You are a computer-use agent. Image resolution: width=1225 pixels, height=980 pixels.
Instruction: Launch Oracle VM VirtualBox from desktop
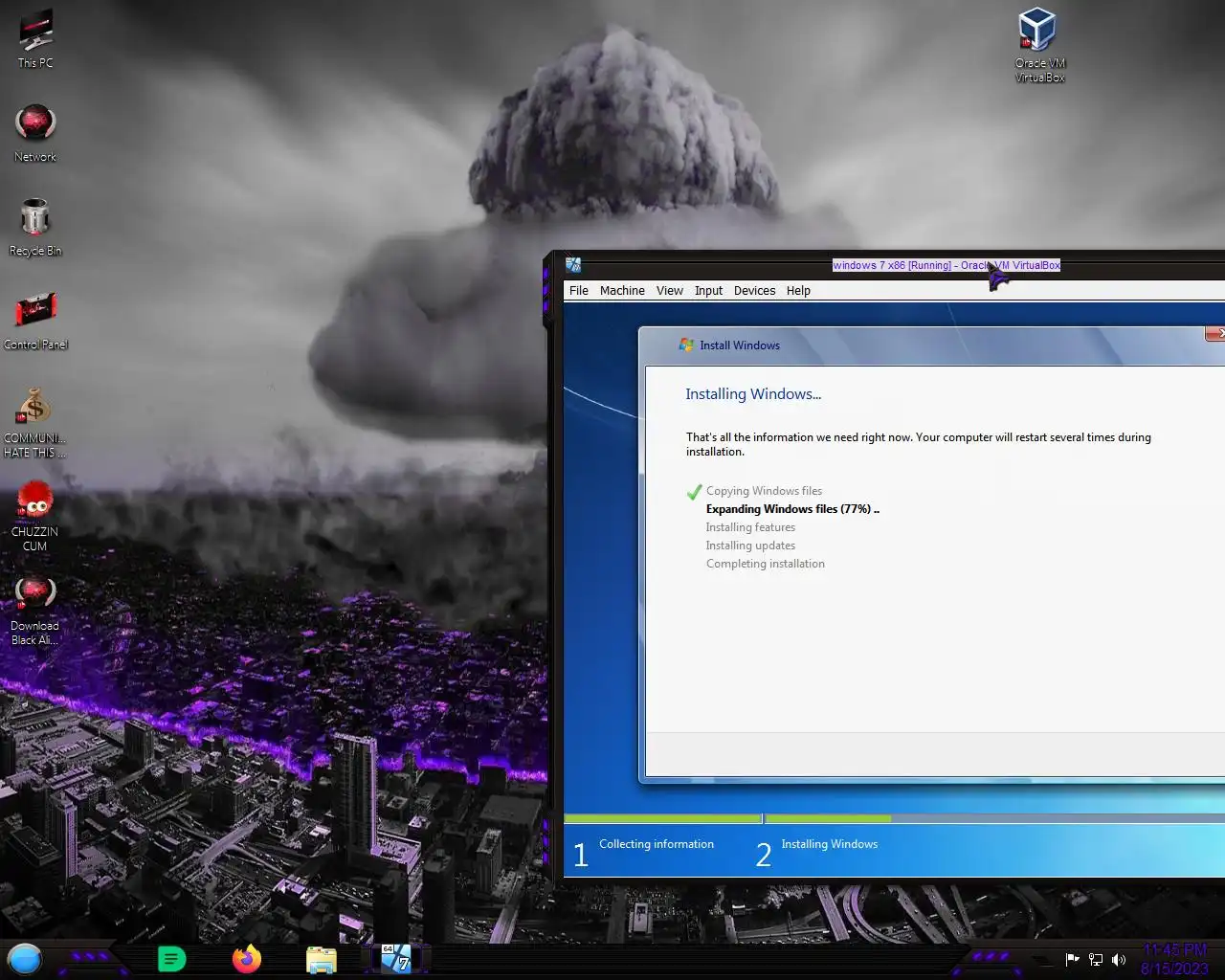(1039, 44)
